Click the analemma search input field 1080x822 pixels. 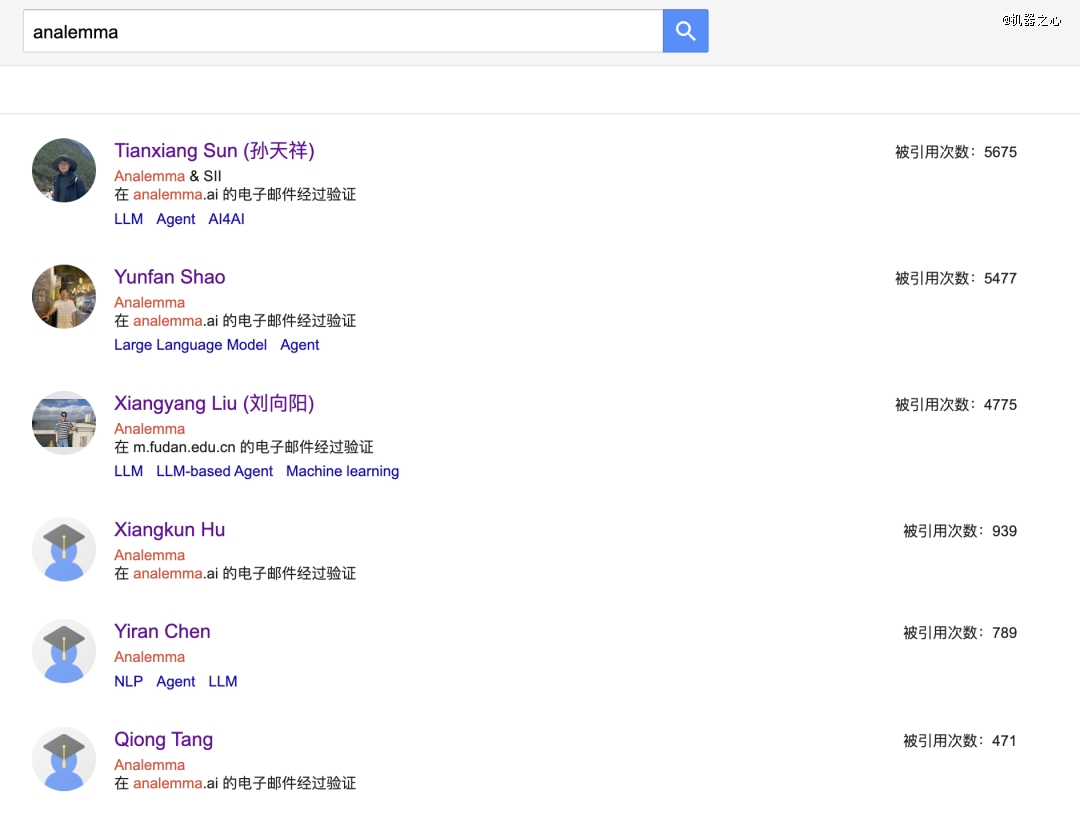[342, 31]
